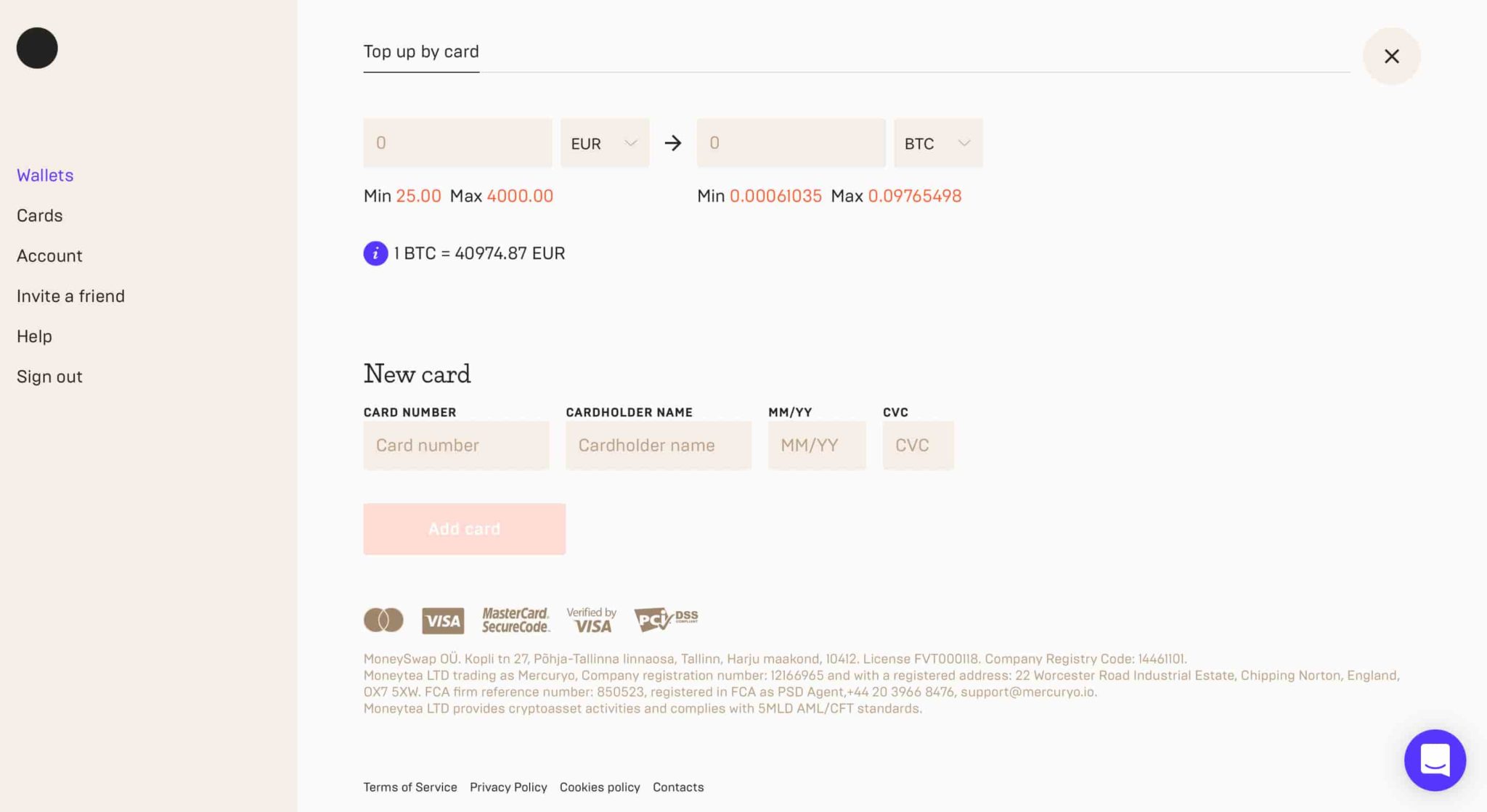Screen dimensions: 1487x812
Task: Open the Terms of Service link
Action: 410,787
